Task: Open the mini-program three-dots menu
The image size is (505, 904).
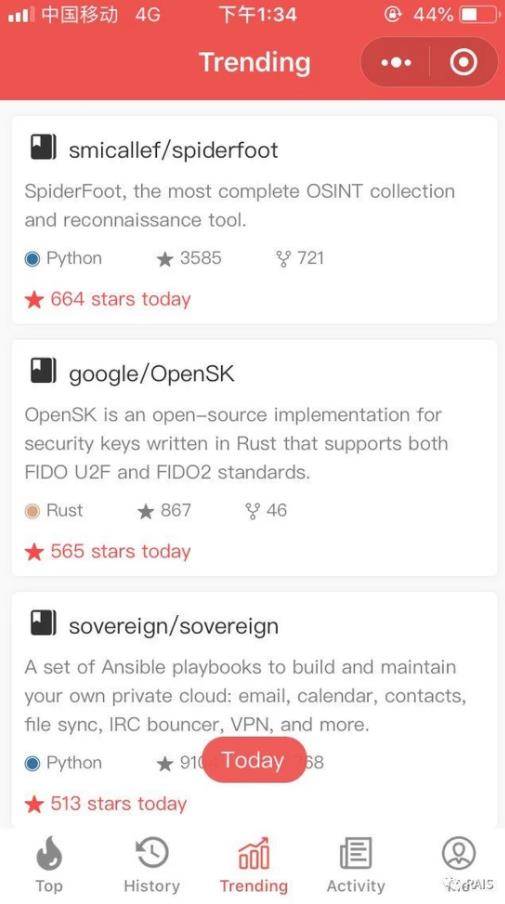Action: tap(396, 62)
